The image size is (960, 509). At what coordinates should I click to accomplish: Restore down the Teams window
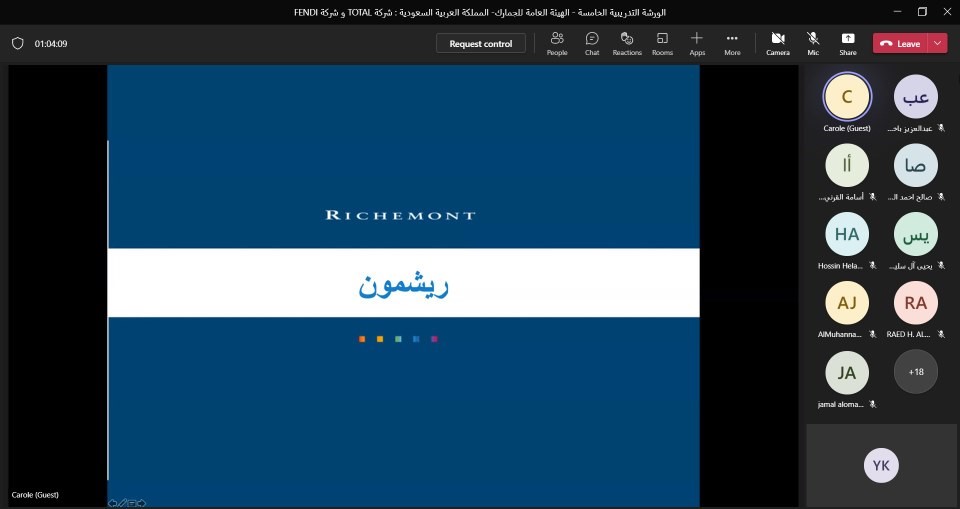pos(922,12)
